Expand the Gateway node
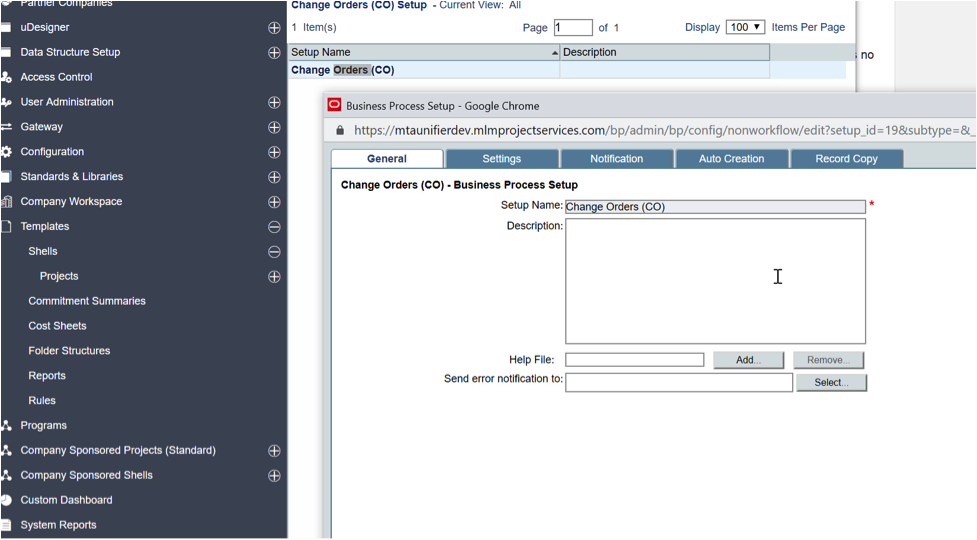This screenshot has height=540, width=977. click(x=274, y=127)
